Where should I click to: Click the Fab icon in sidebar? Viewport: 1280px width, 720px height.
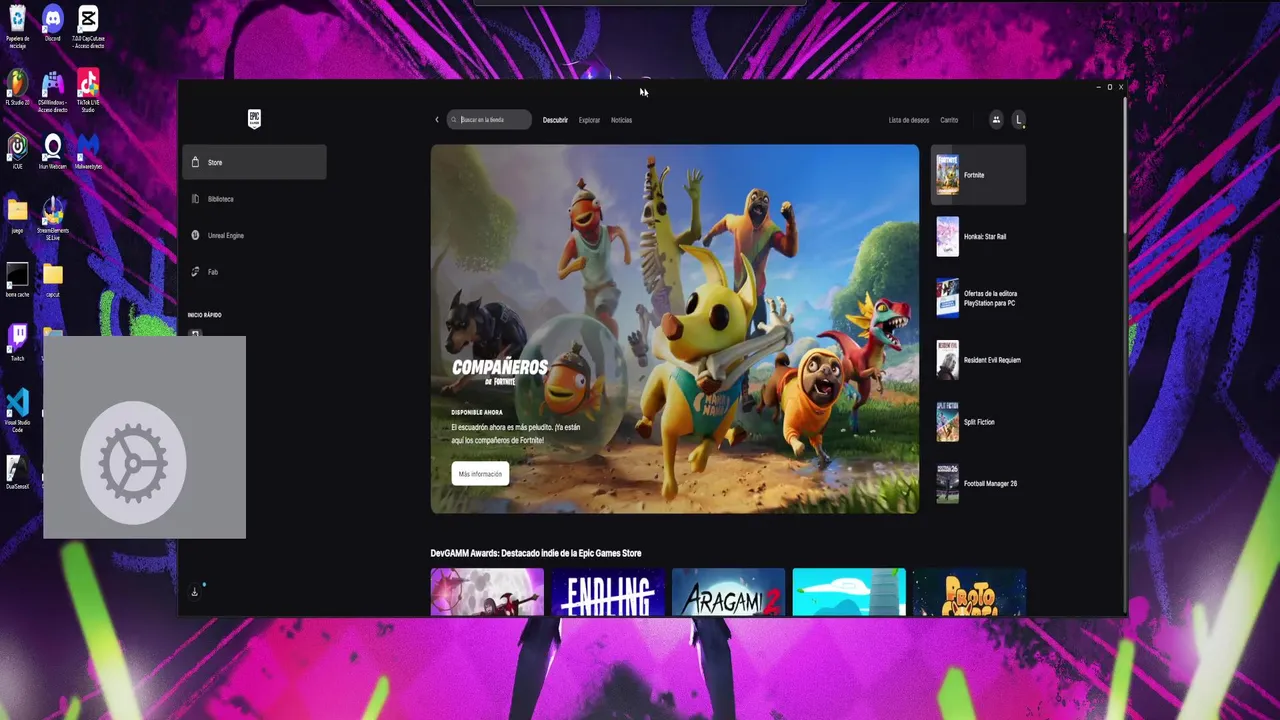point(196,272)
